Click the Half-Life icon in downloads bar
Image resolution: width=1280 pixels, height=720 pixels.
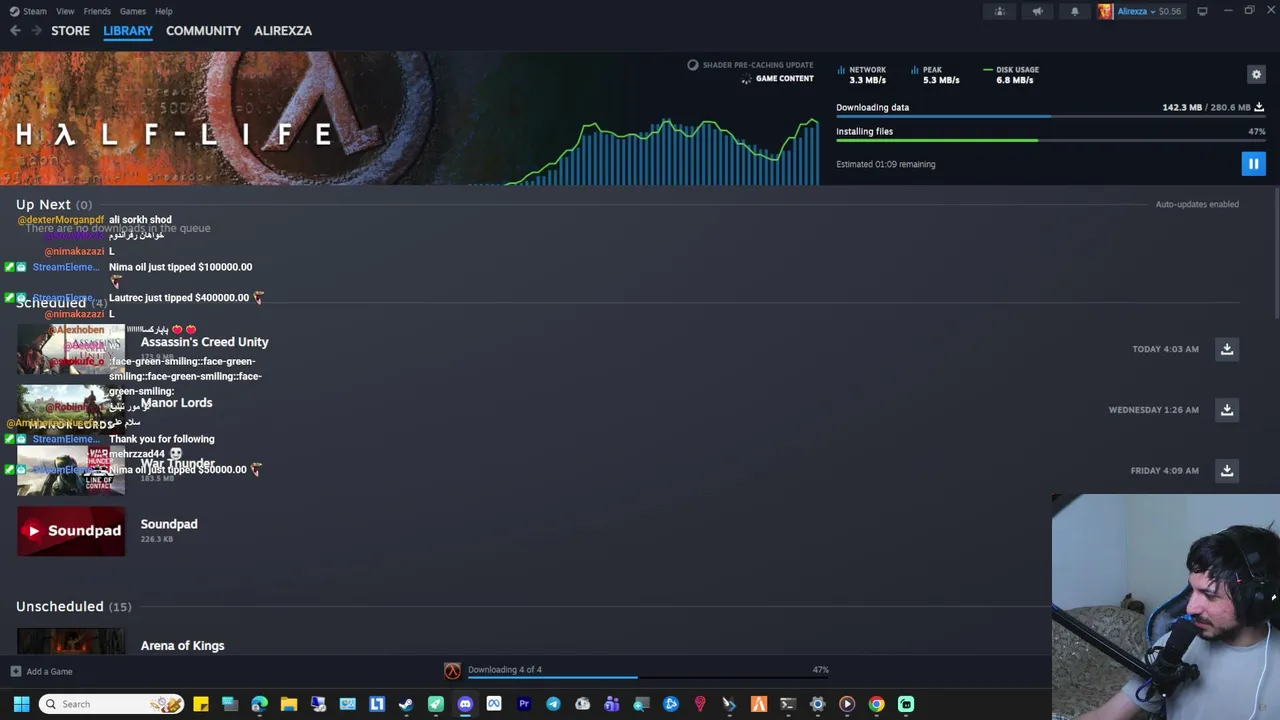452,671
